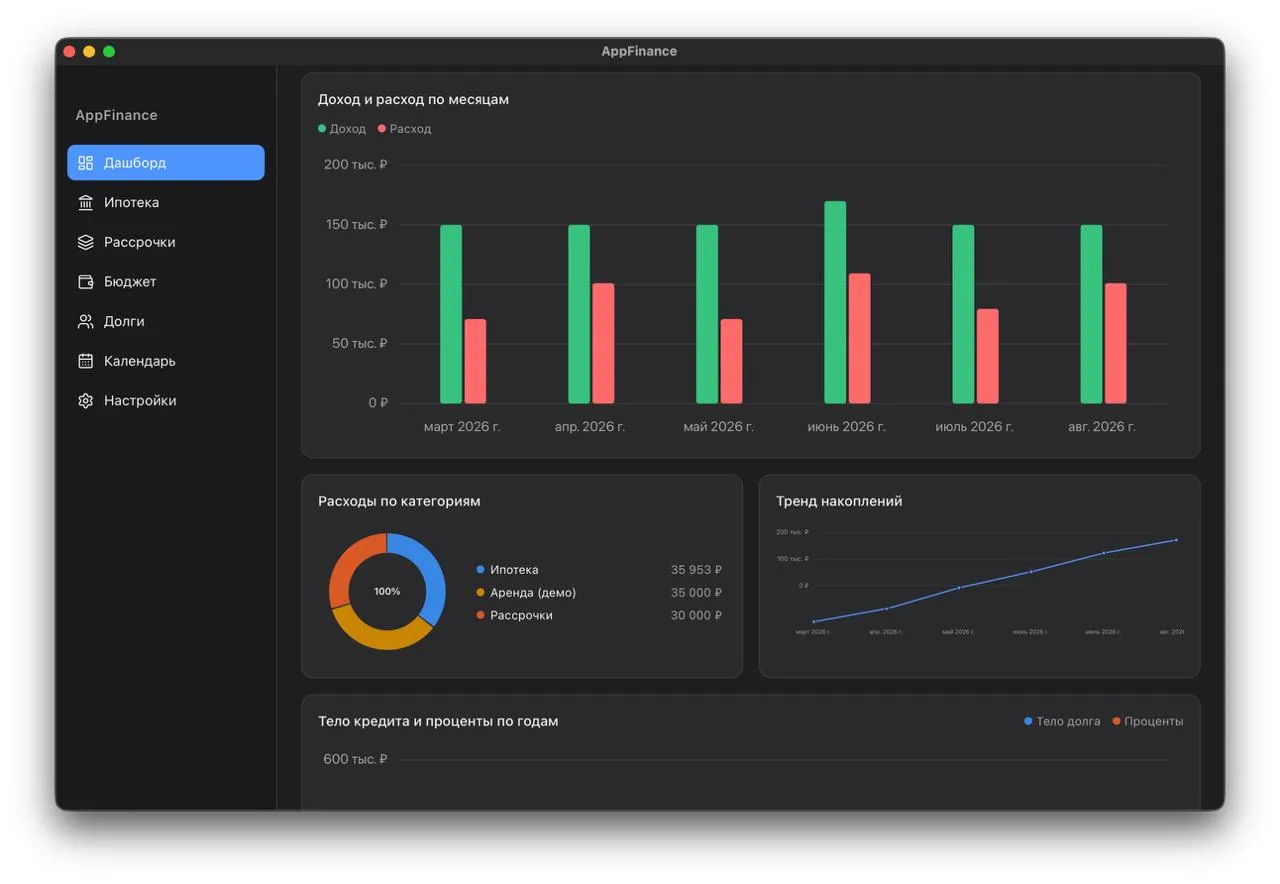The width and height of the screenshot is (1280, 884).
Task: Switch to the Бюджет section
Action: [166, 282]
